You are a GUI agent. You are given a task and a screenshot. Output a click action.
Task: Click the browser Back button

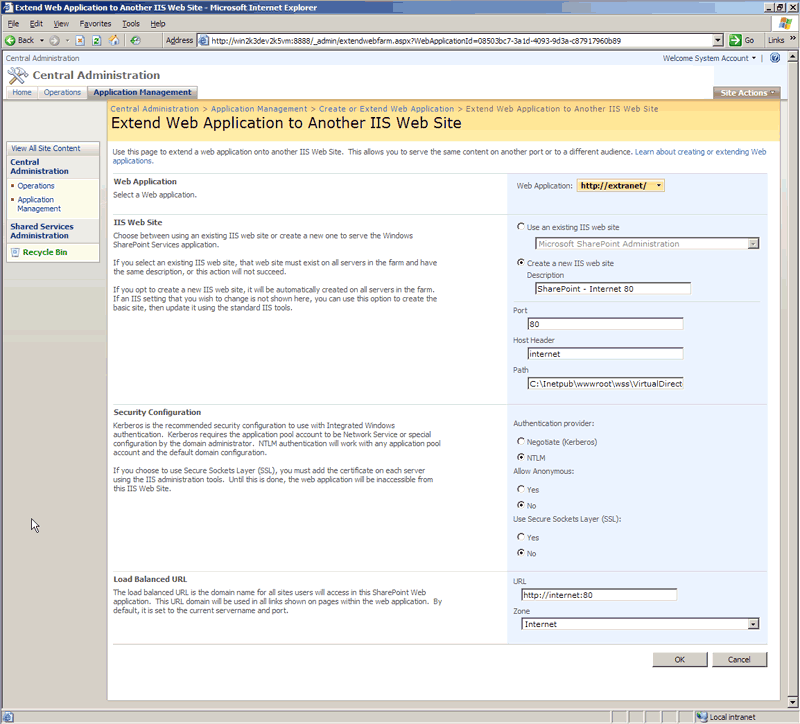point(19,40)
